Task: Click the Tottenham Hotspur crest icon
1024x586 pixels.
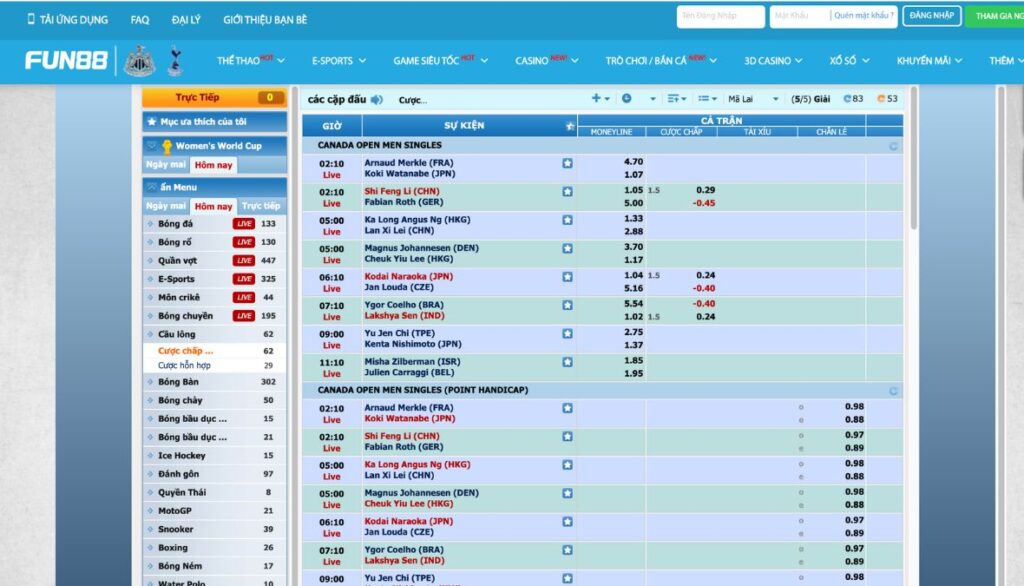Action: pos(174,61)
